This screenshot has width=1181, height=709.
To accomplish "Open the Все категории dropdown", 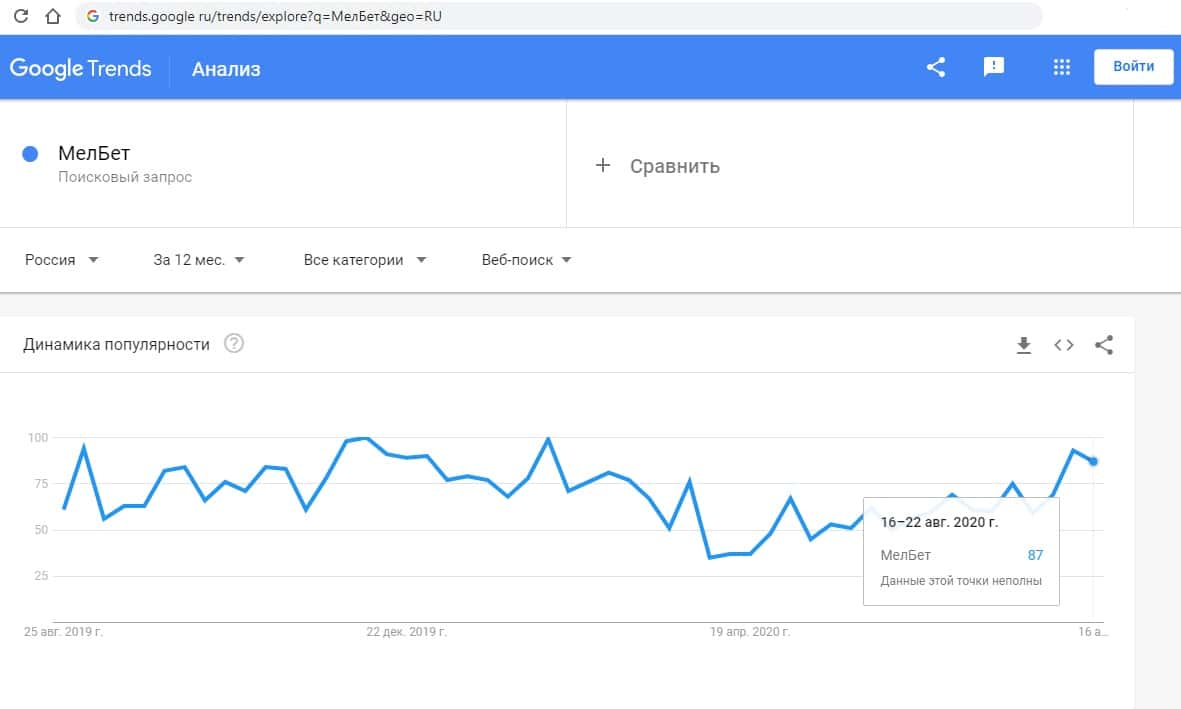I will coord(365,260).
